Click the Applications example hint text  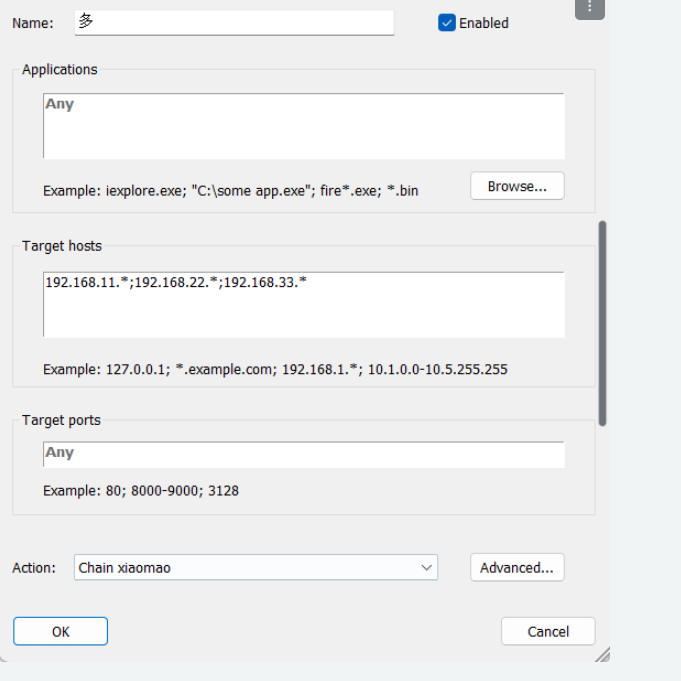tap(230, 190)
